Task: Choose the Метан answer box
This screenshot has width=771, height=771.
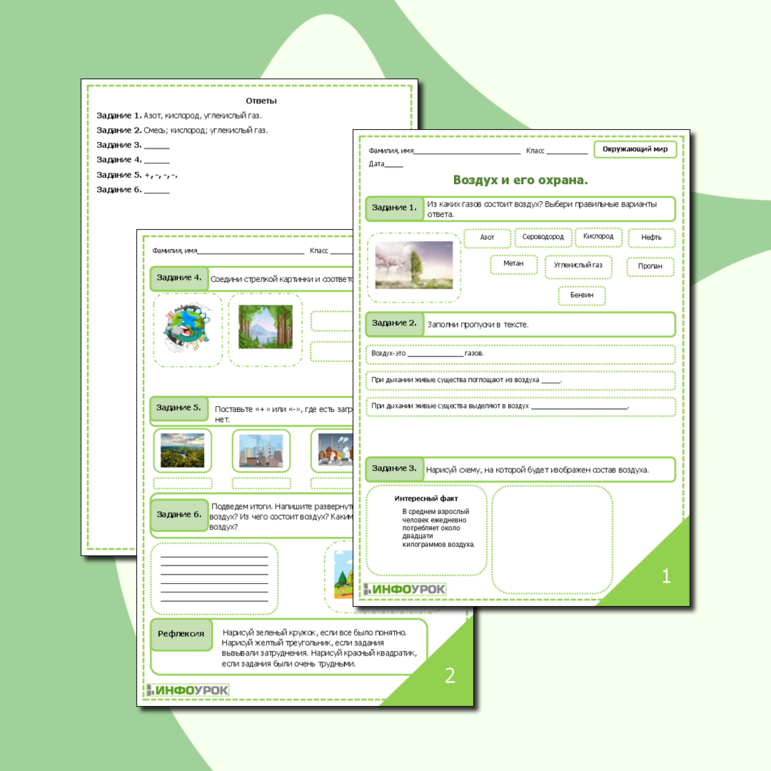Action: [x=513, y=265]
